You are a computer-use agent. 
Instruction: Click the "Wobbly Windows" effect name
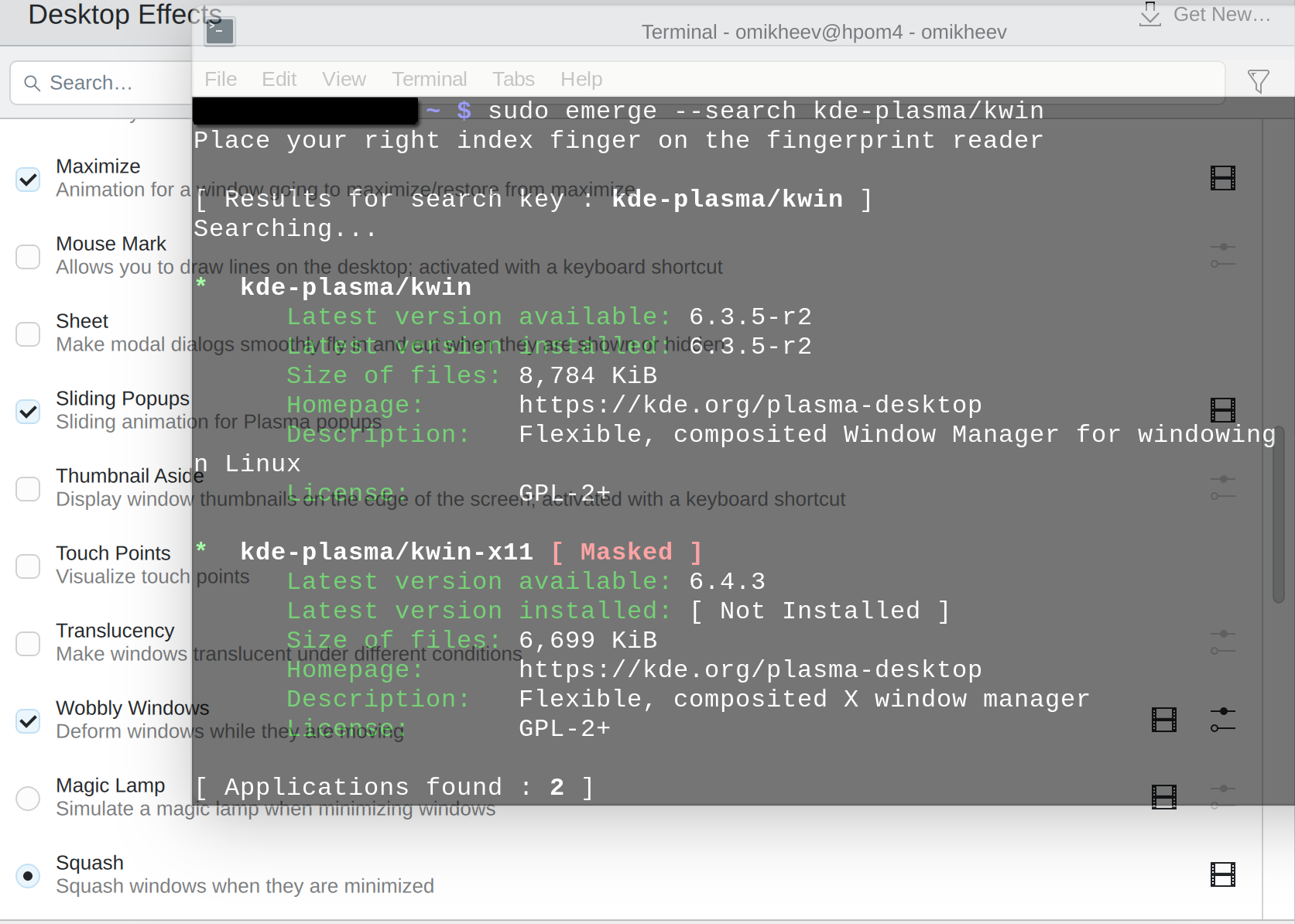point(132,708)
